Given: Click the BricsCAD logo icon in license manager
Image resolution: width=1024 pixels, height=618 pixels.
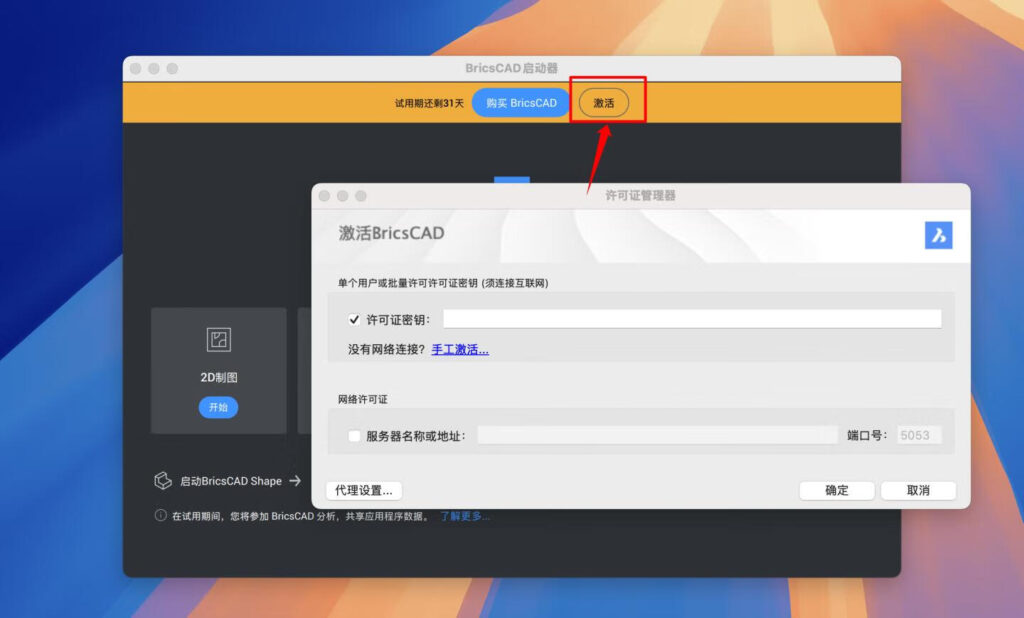Looking at the screenshot, I should (938, 234).
